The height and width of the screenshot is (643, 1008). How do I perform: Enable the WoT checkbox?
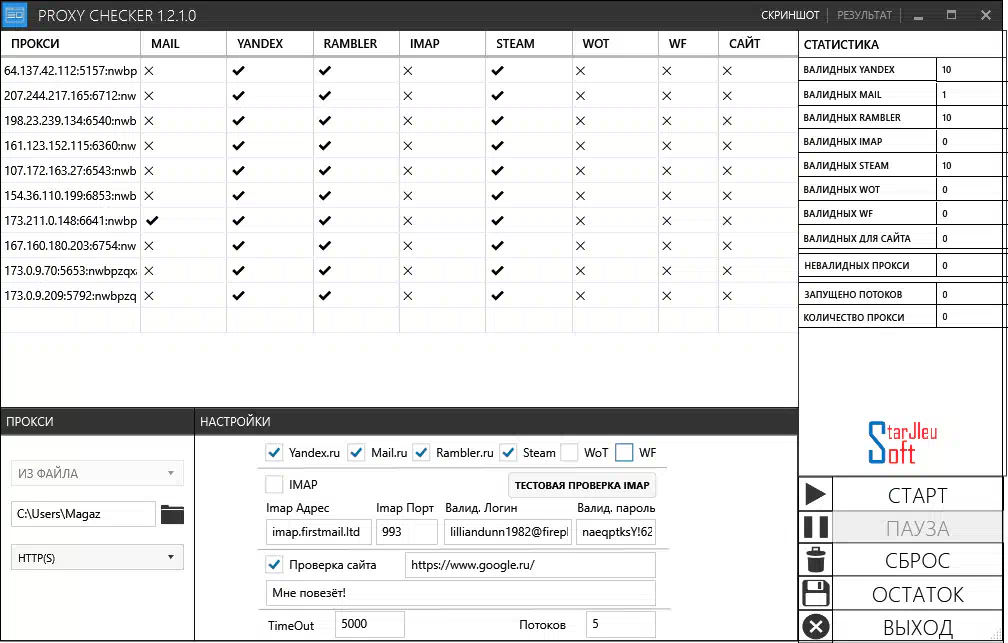(569, 453)
